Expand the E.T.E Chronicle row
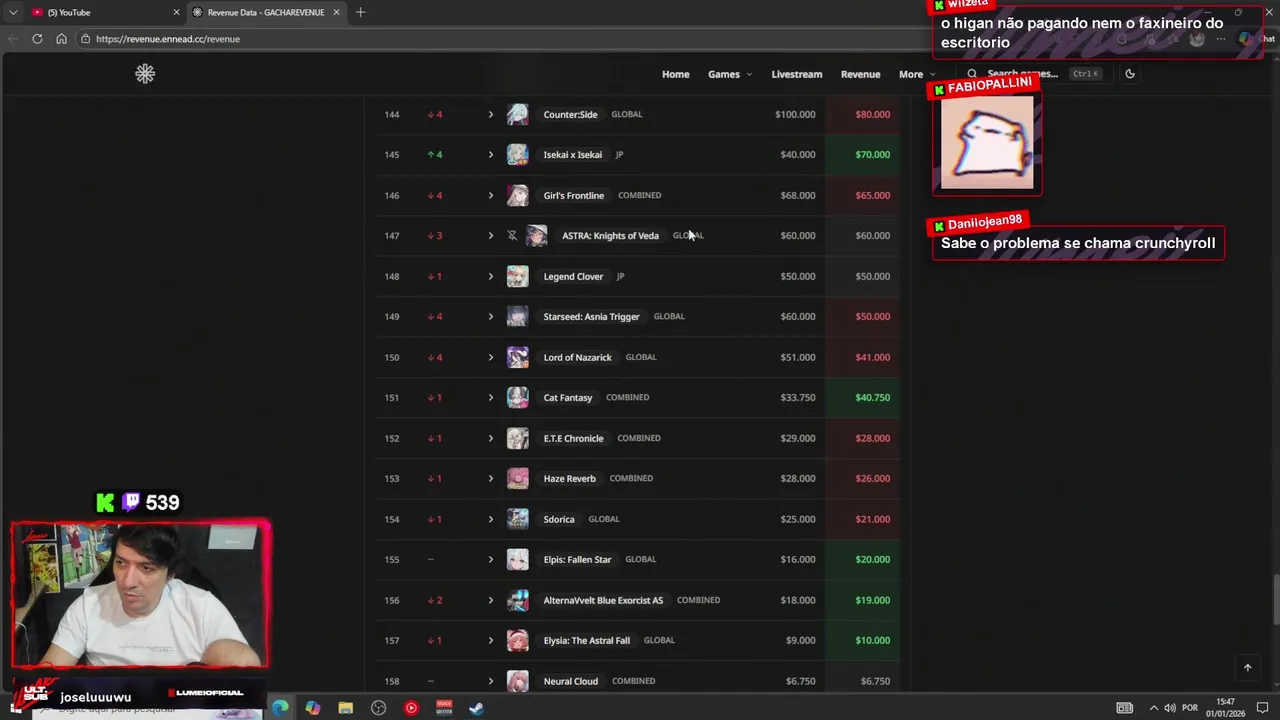 tap(490, 438)
